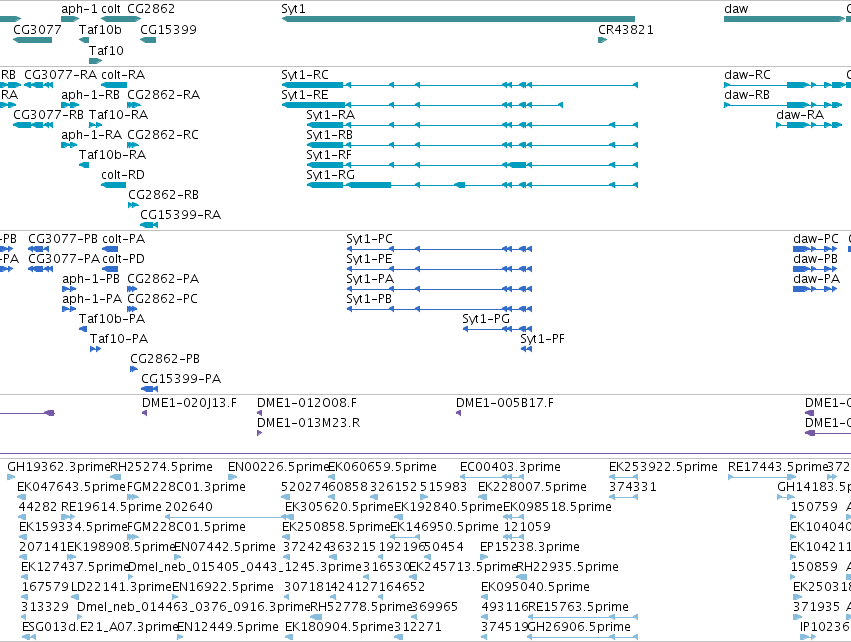Click the Taf10-PA protein glyph
The width and height of the screenshot is (851, 642).
click(x=96, y=349)
